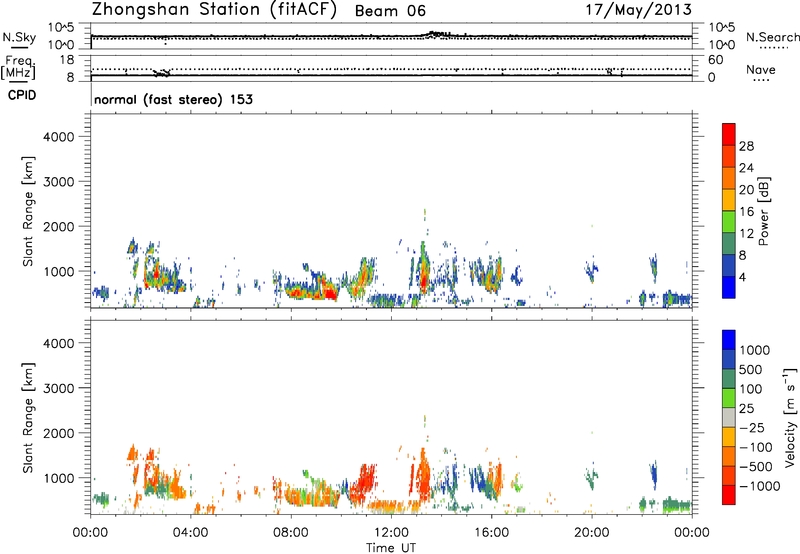The height and width of the screenshot is (554, 800).
Task: Click the "Zhongshan Station (fitACF)" title
Action: click(x=214, y=10)
